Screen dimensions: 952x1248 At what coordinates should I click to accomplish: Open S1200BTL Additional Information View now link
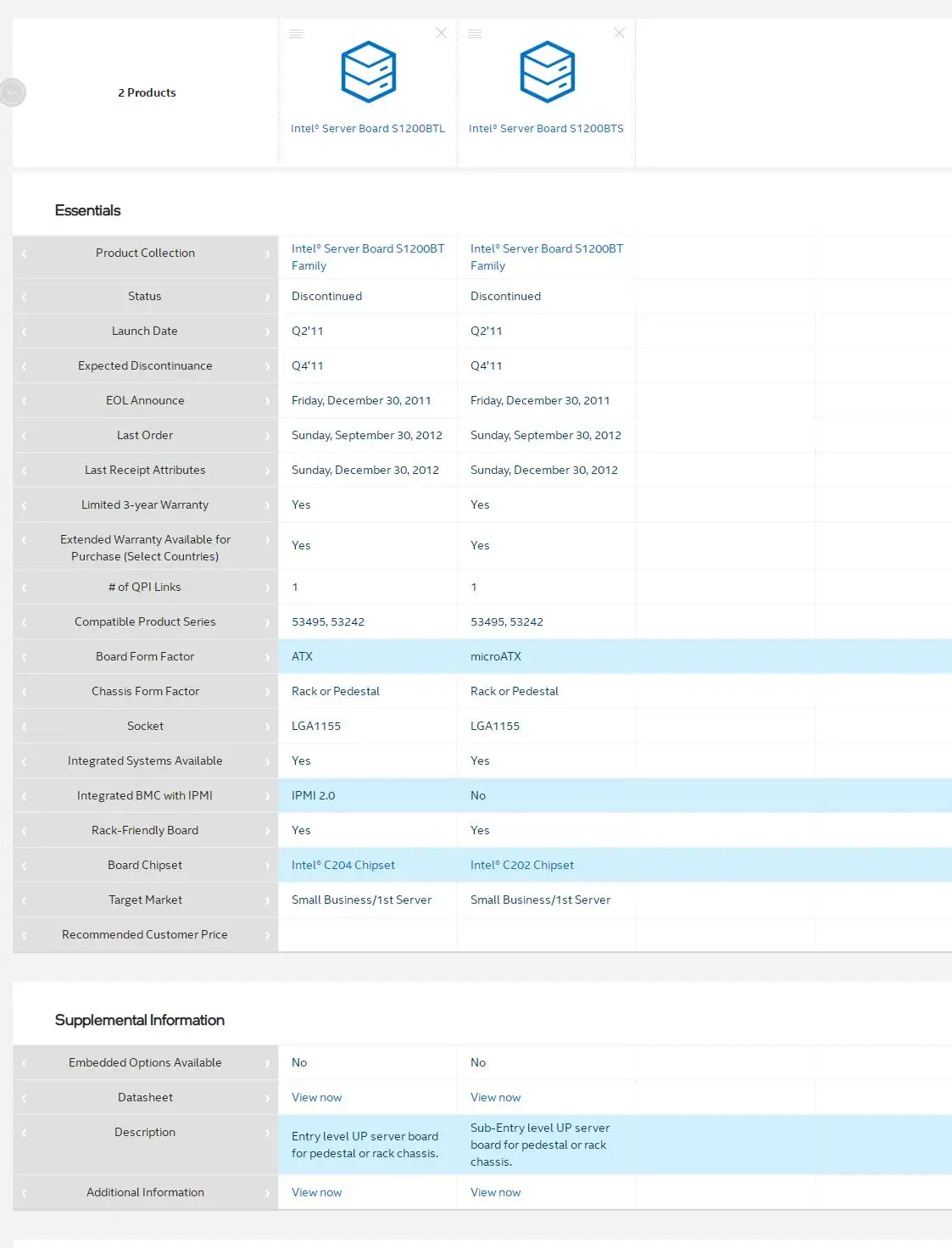point(317,1193)
